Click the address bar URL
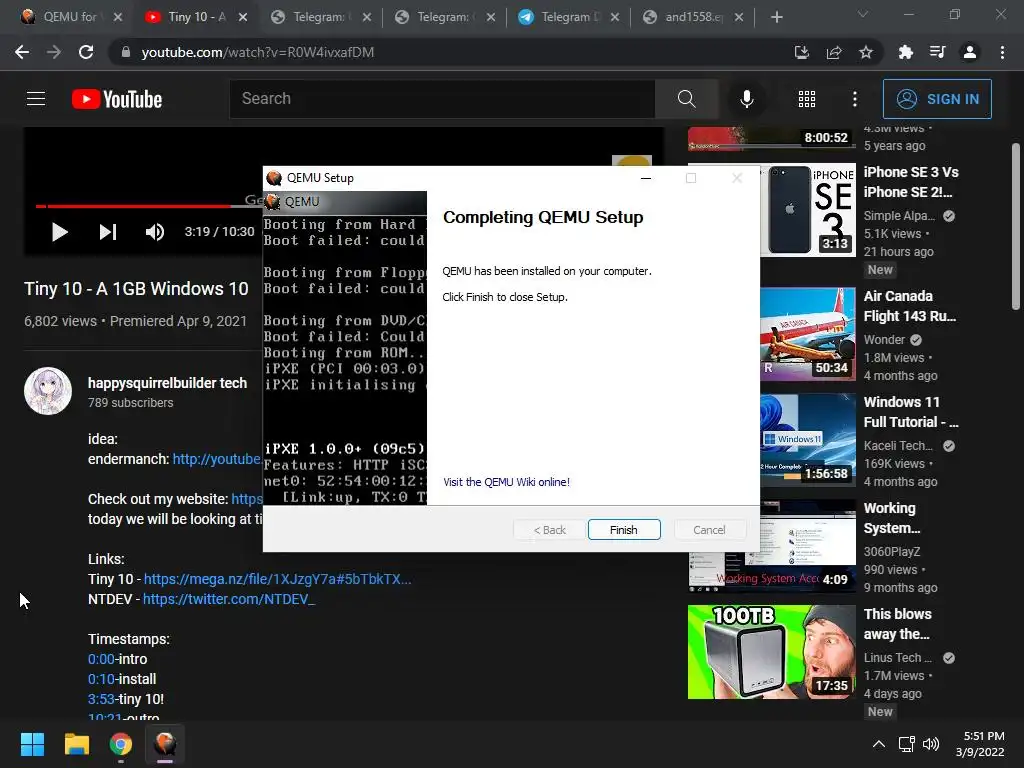 [x=258, y=52]
